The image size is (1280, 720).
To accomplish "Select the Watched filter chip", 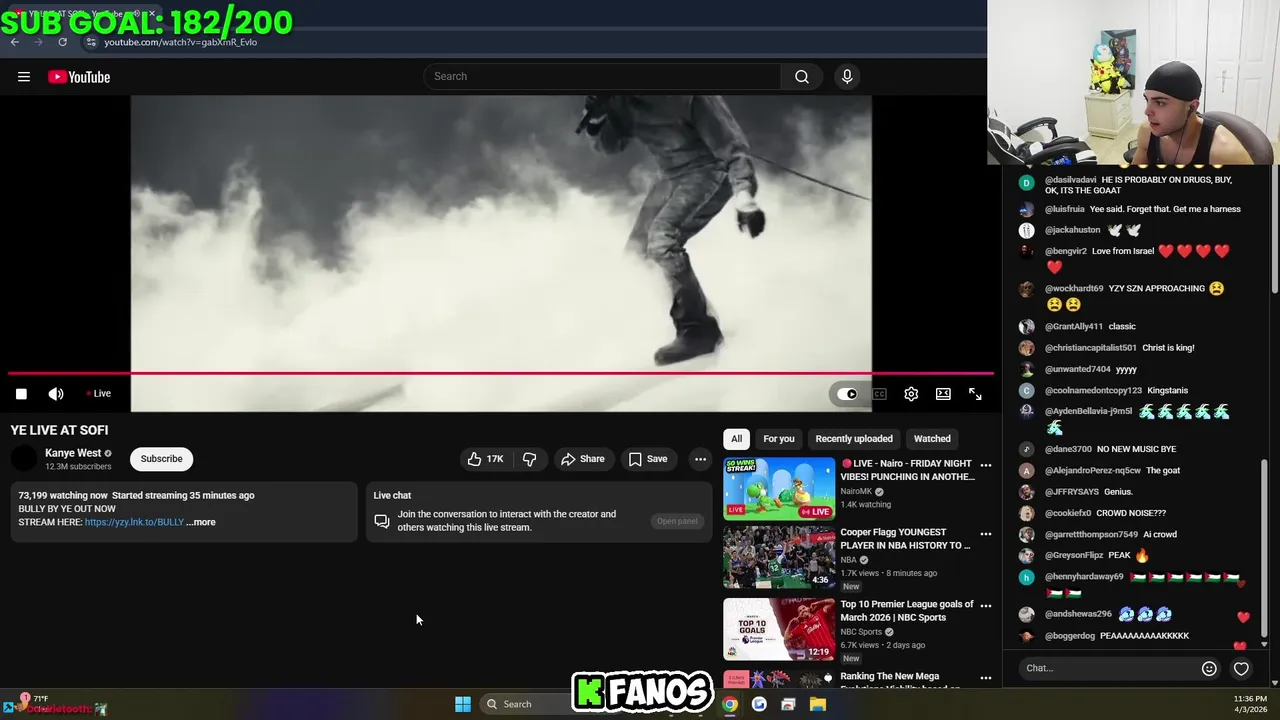I will [932, 439].
